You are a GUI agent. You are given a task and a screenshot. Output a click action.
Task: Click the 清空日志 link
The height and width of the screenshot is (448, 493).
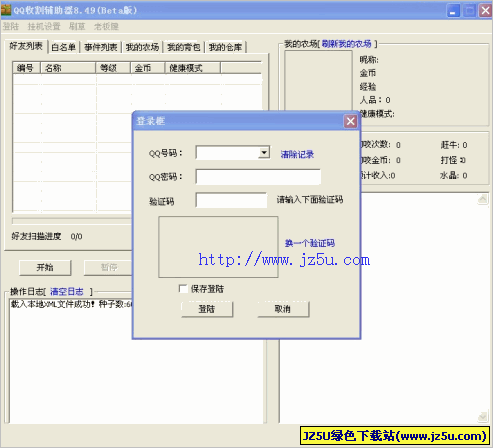pos(67,292)
